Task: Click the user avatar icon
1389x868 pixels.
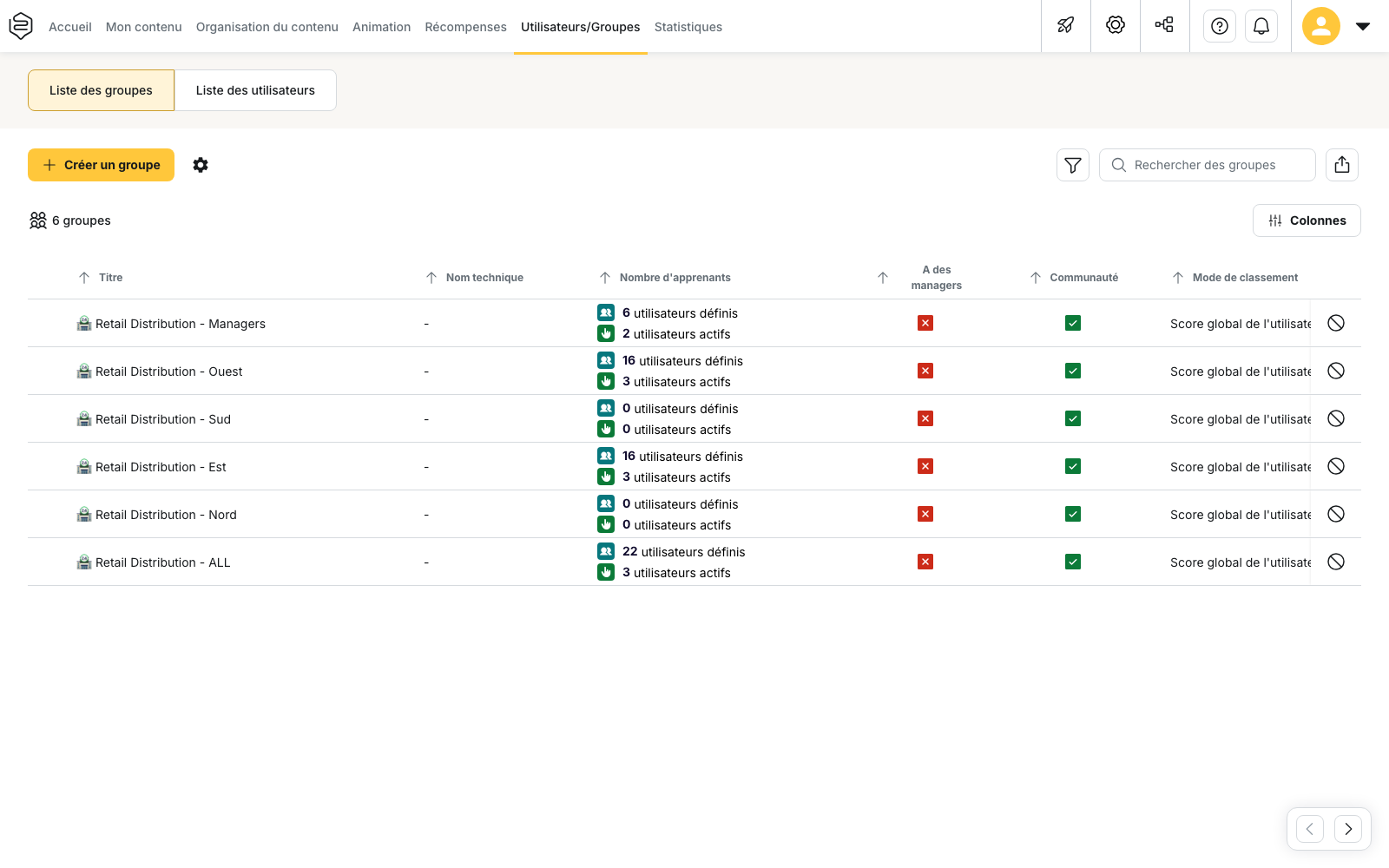Action: tap(1321, 26)
